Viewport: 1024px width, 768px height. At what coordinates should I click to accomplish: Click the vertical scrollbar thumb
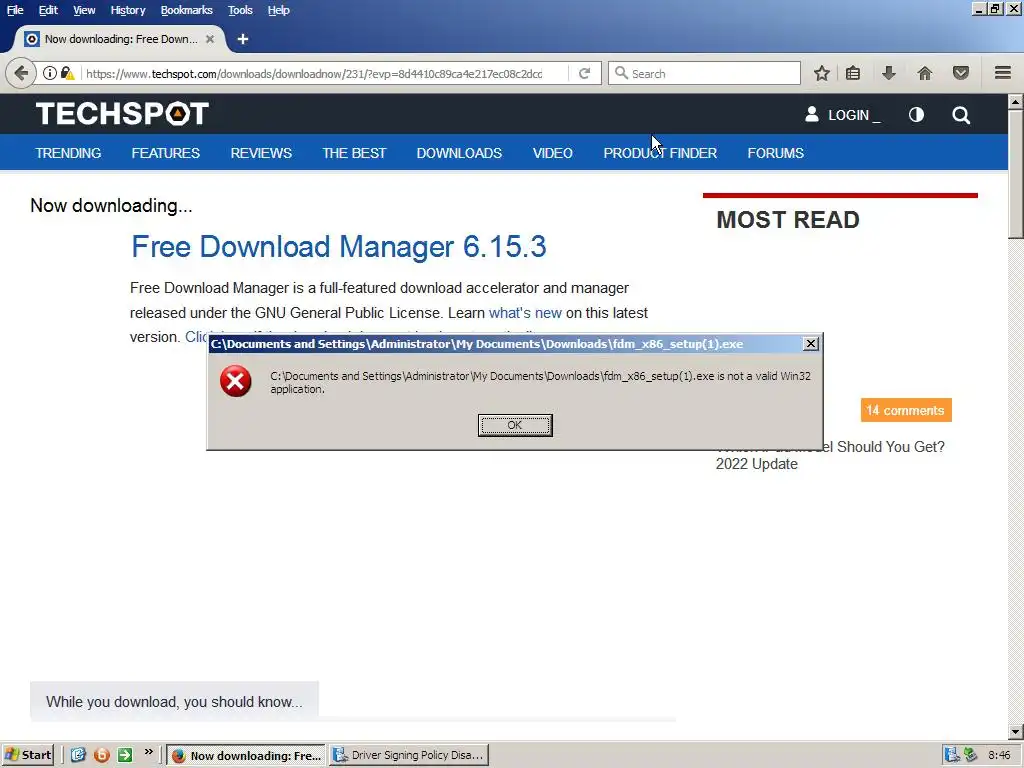coord(1016,174)
